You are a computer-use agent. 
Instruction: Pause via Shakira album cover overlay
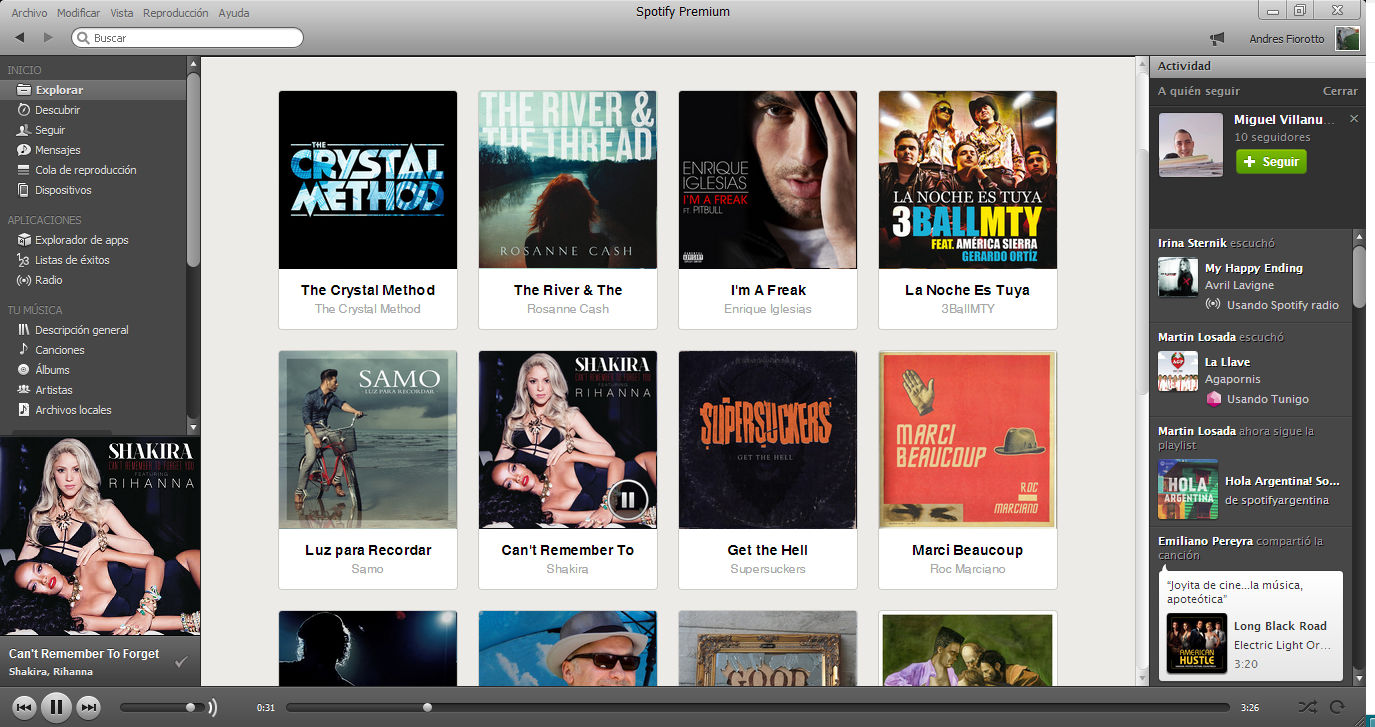[x=628, y=499]
